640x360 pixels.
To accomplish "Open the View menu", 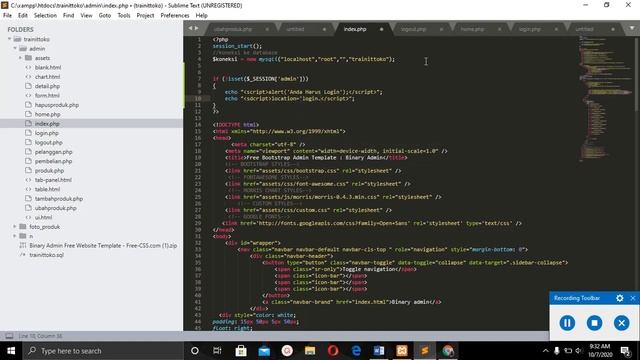I will [87, 15].
